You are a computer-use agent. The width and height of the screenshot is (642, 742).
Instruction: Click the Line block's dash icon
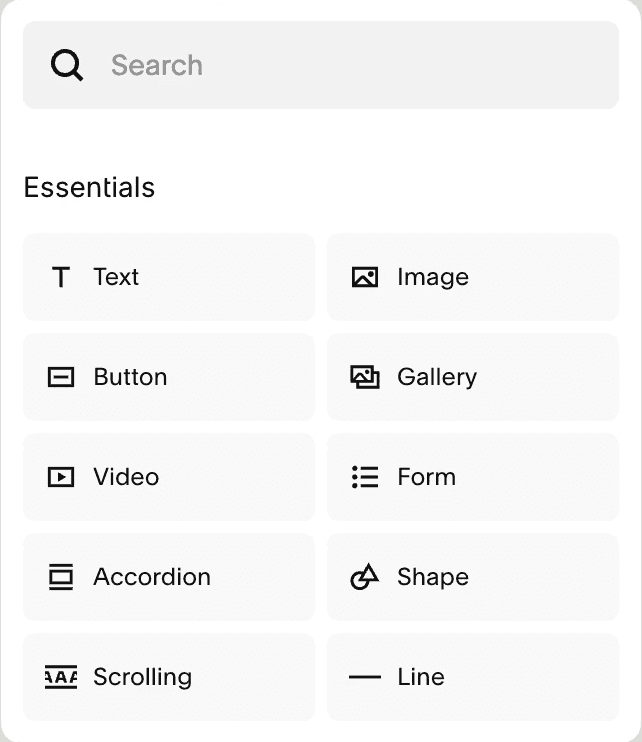click(365, 677)
